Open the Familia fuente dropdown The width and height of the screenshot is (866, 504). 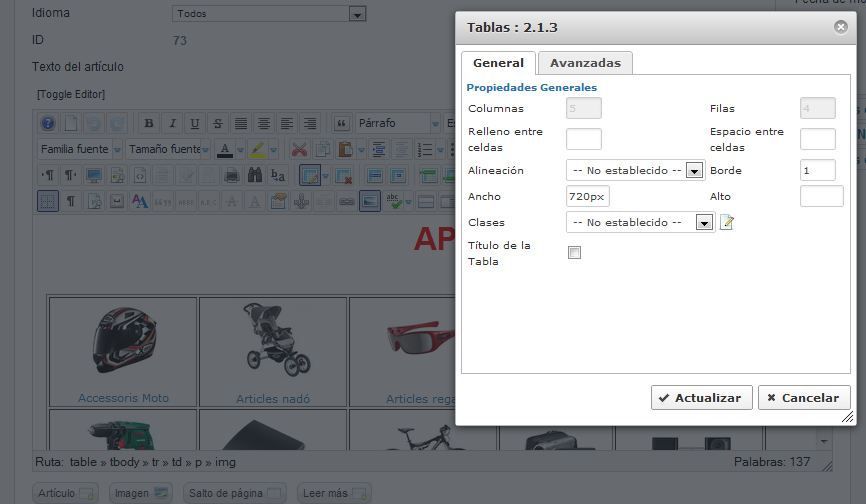coord(80,149)
